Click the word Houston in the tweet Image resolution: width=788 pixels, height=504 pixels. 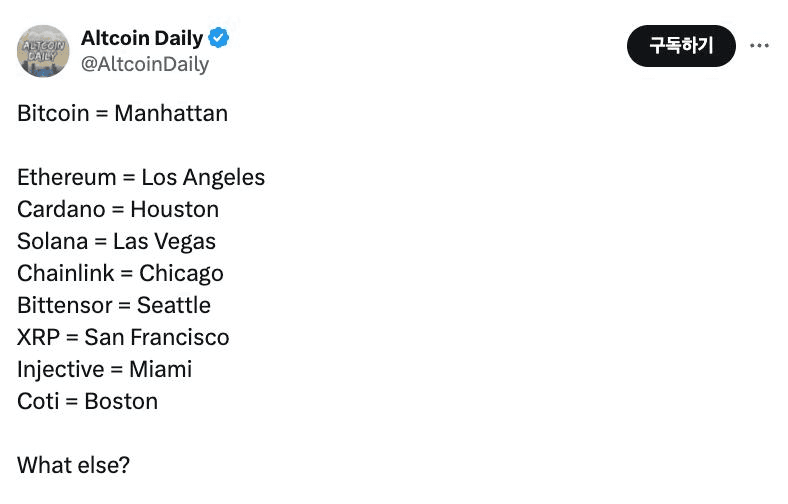tap(175, 209)
